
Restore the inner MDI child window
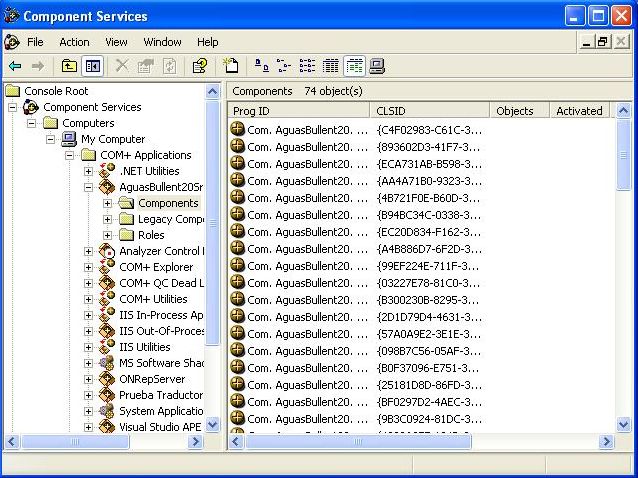point(603,41)
